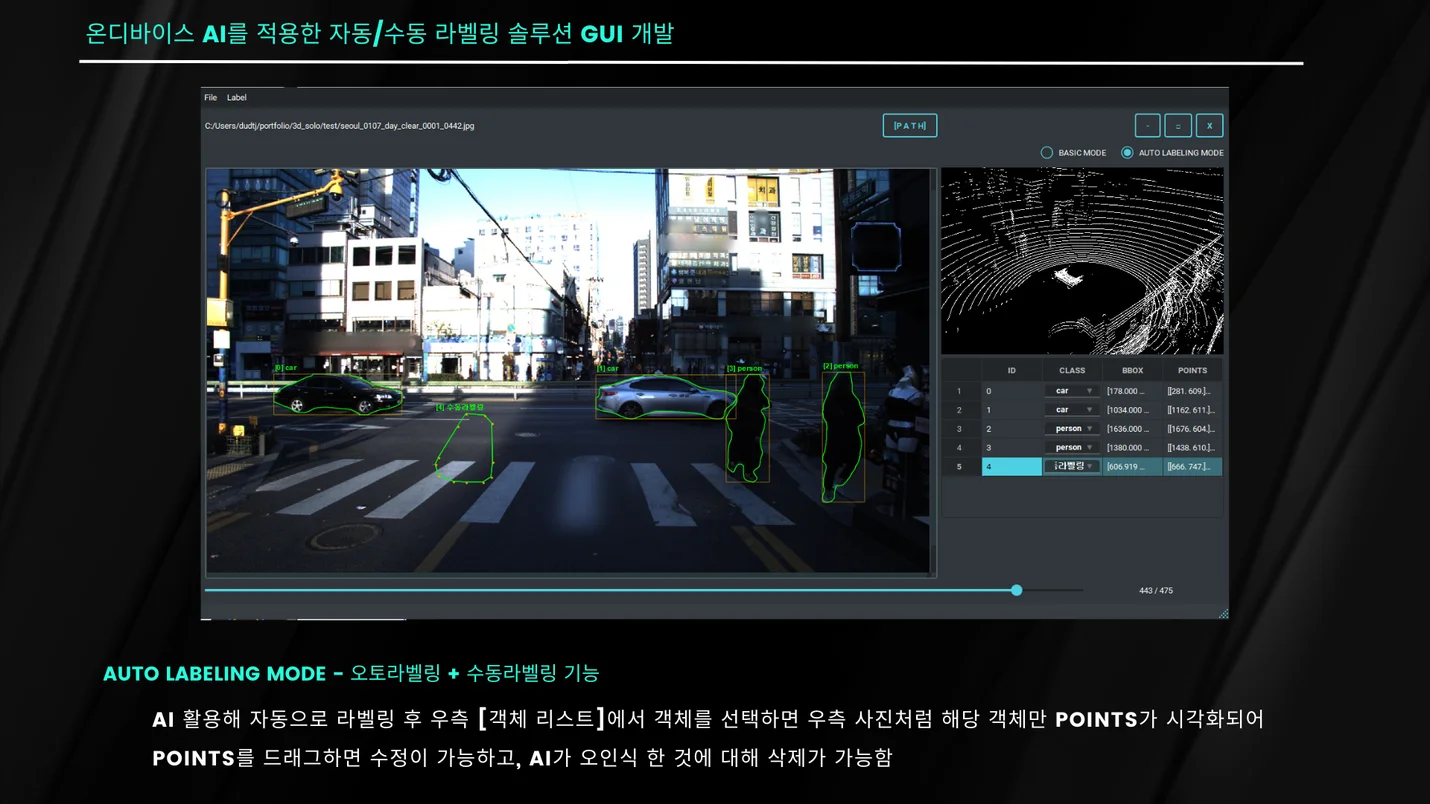Select the BASIC MODE radio button
The width and height of the screenshot is (1430, 804).
click(x=1047, y=153)
